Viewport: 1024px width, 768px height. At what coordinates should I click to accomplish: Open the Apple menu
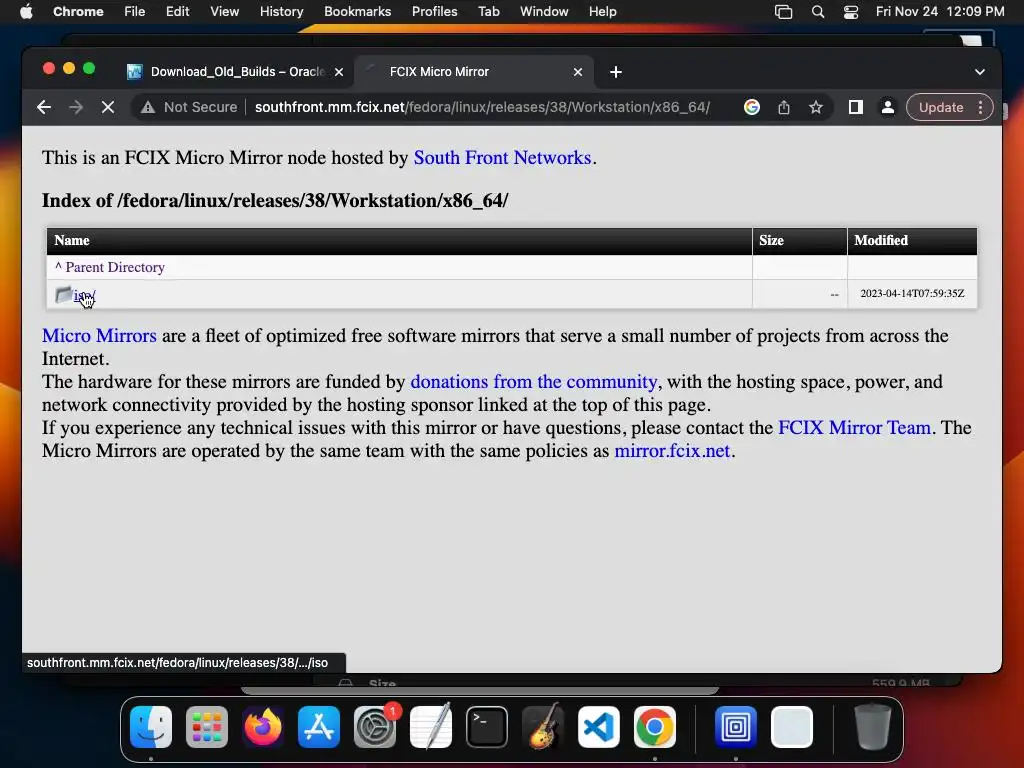[x=26, y=11]
